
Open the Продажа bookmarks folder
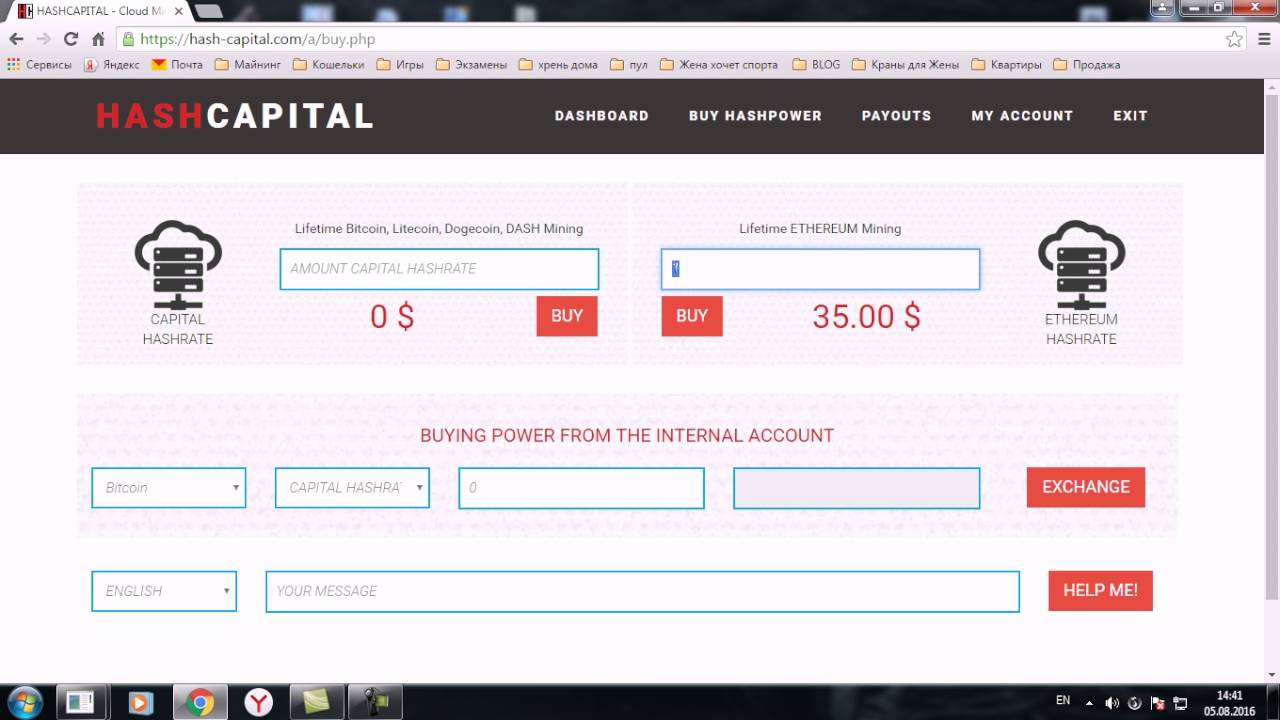(x=1087, y=64)
